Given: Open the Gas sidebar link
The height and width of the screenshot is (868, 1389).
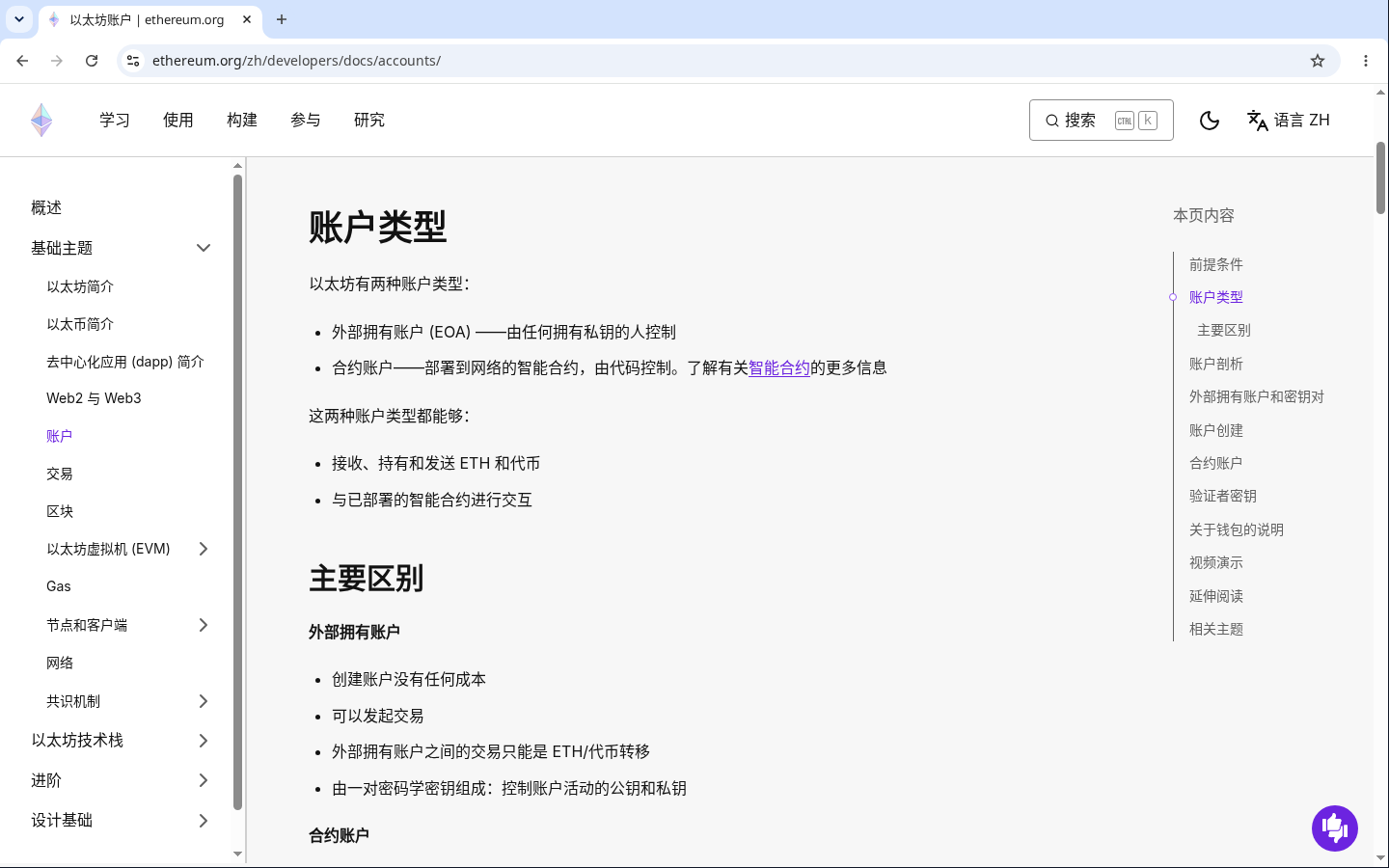Looking at the screenshot, I should (59, 586).
